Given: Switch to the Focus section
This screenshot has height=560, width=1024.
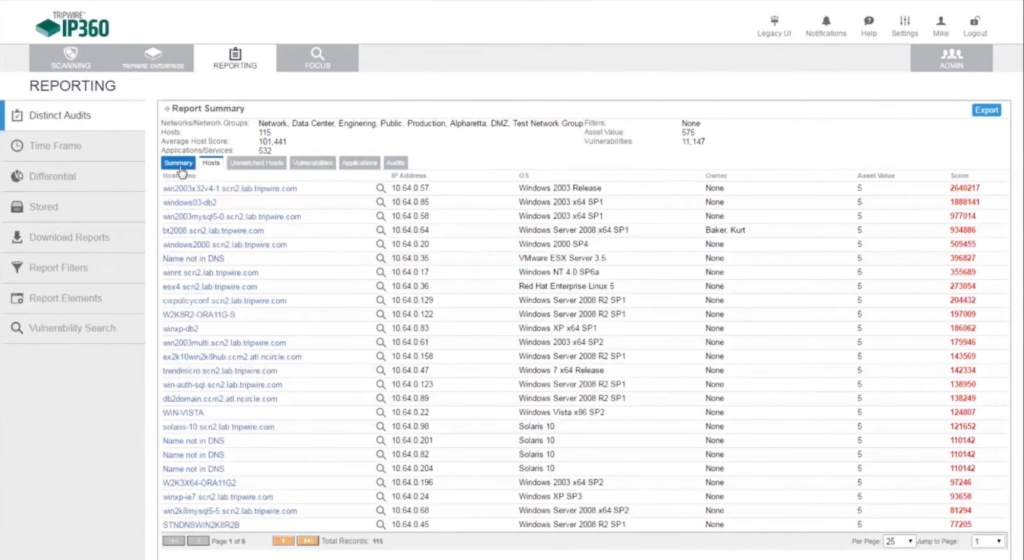Looking at the screenshot, I should pyautogui.click(x=317, y=58).
